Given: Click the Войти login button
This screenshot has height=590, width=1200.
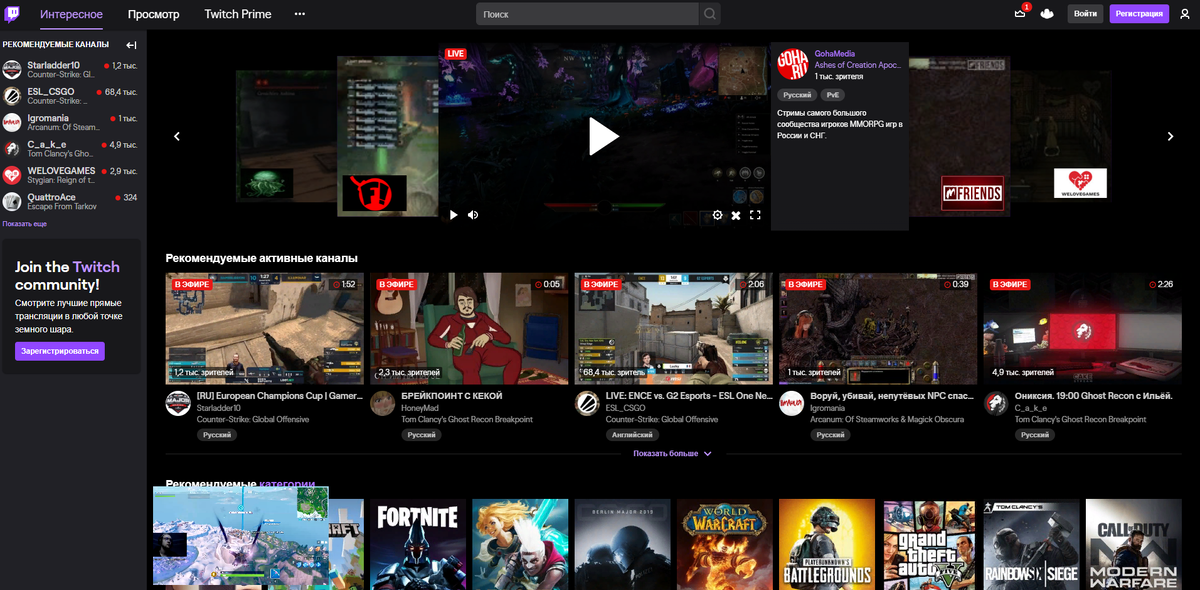Looking at the screenshot, I should pyautogui.click(x=1085, y=14).
